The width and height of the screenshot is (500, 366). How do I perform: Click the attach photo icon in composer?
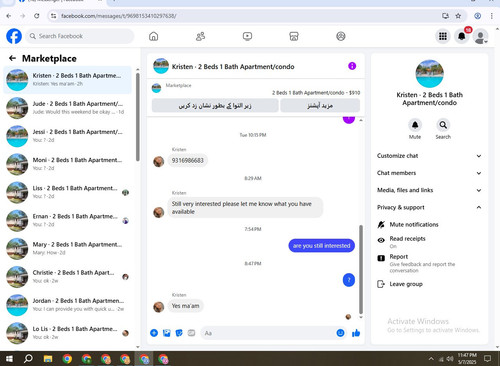(x=167, y=333)
